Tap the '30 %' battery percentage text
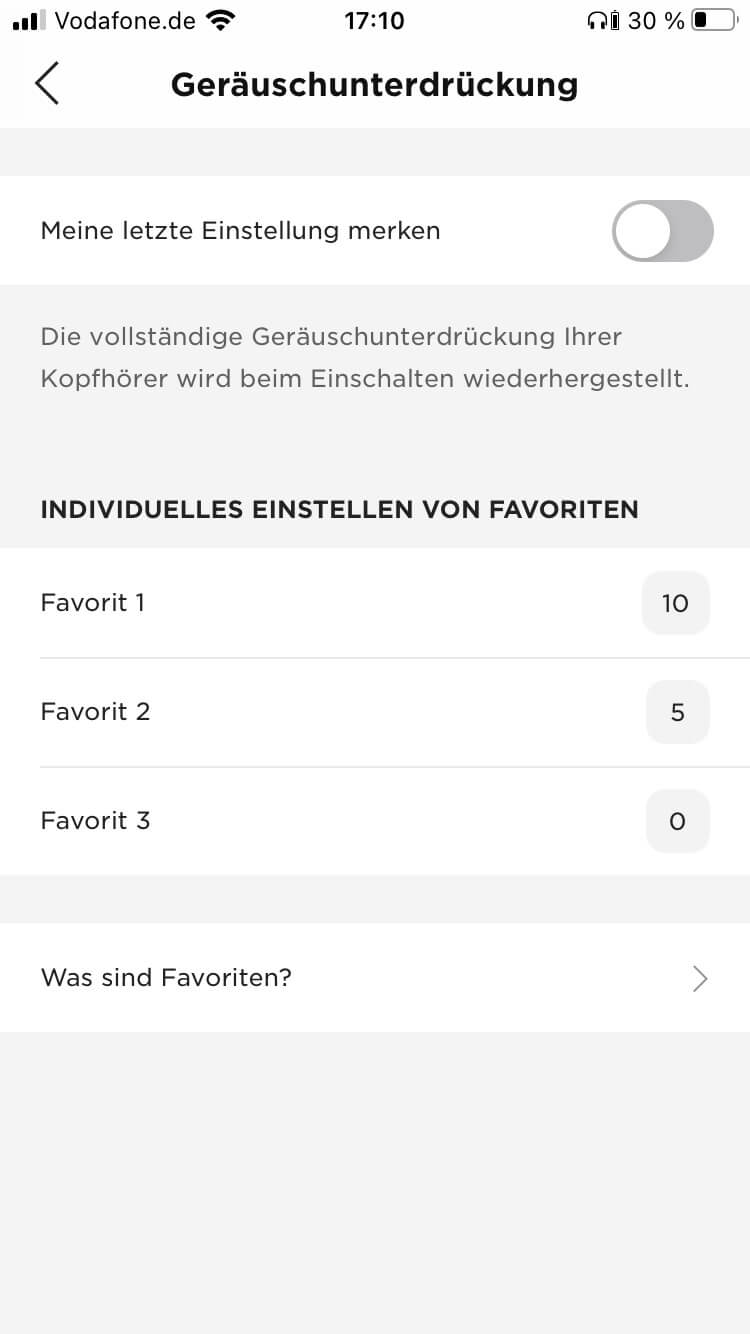This screenshot has height=1334, width=750. (x=656, y=20)
